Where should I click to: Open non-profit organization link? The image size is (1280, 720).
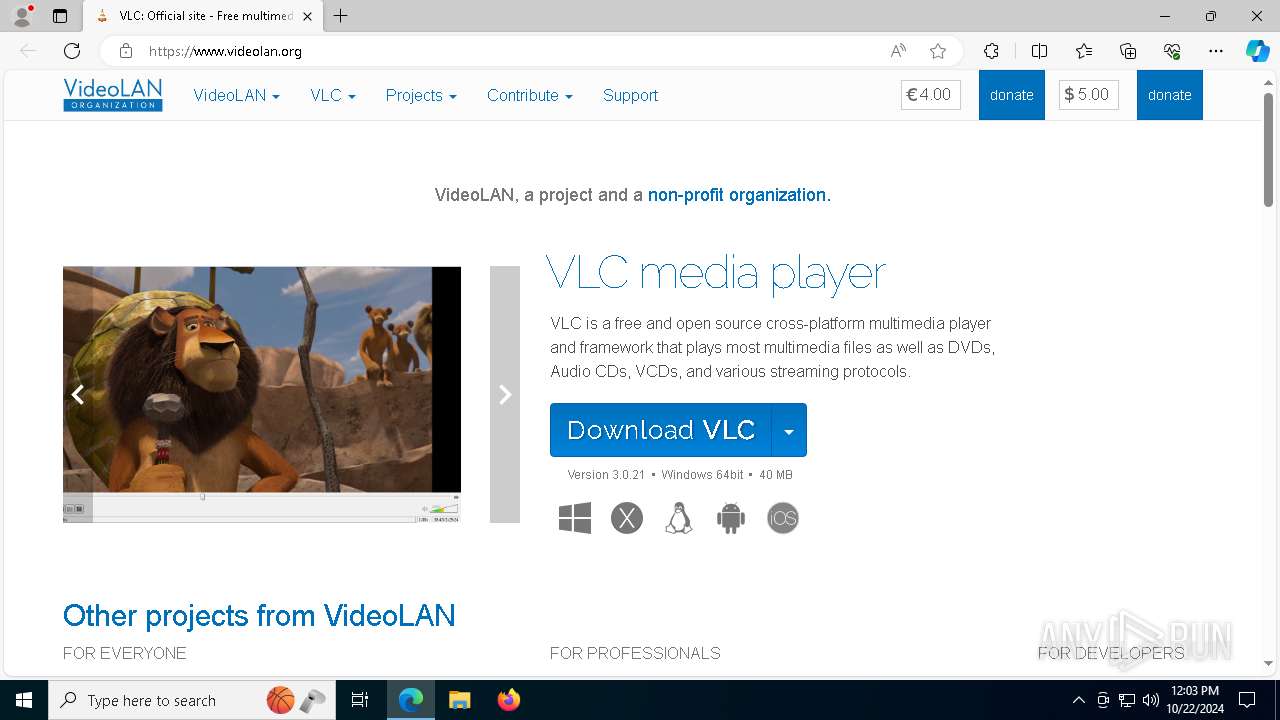pyautogui.click(x=739, y=195)
